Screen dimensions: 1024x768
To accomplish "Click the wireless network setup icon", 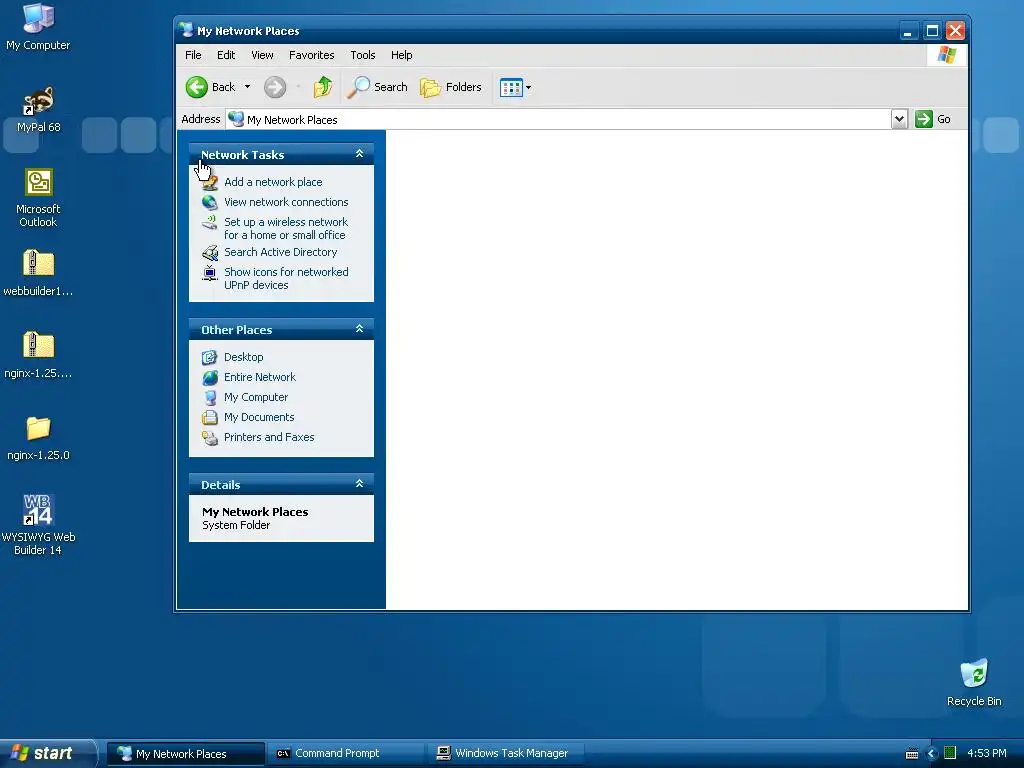I will pos(210,223).
